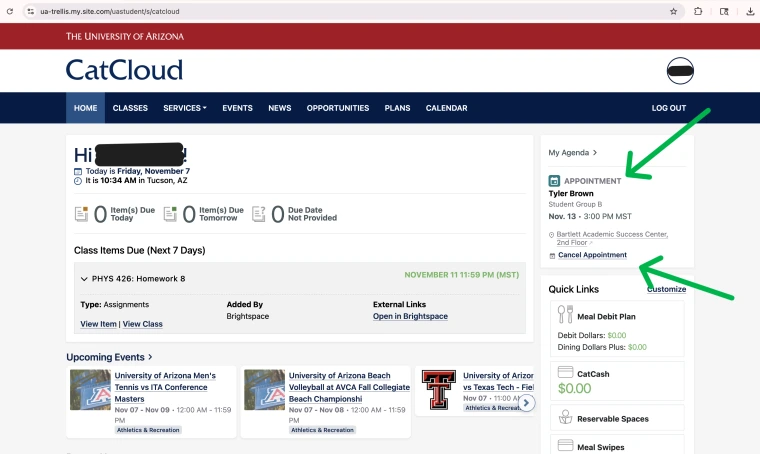This screenshot has width=760, height=454.
Task: Click the CatCash card icon
Action: 565,372
